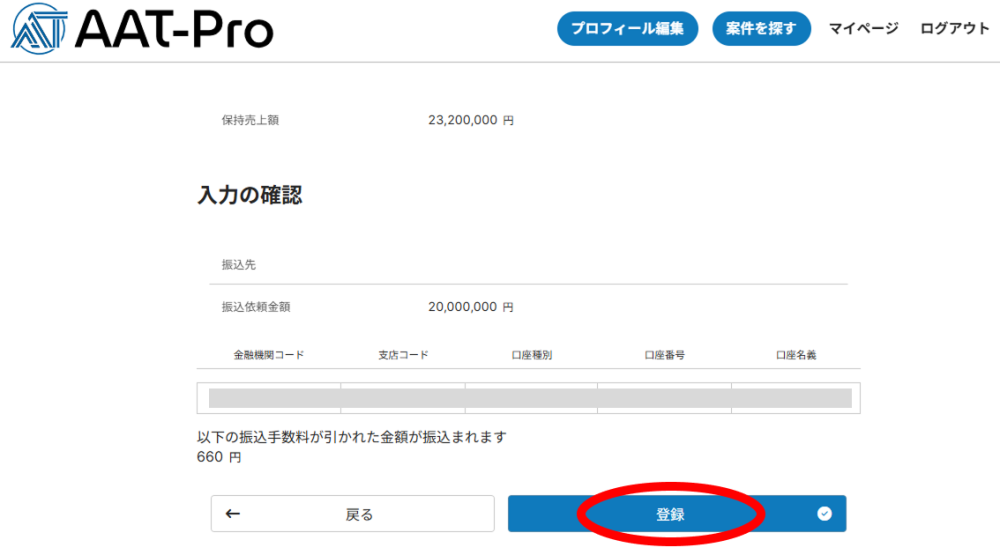The height and width of the screenshot is (555, 1000).
Task: Click the 戻る button label
Action: [x=359, y=514]
